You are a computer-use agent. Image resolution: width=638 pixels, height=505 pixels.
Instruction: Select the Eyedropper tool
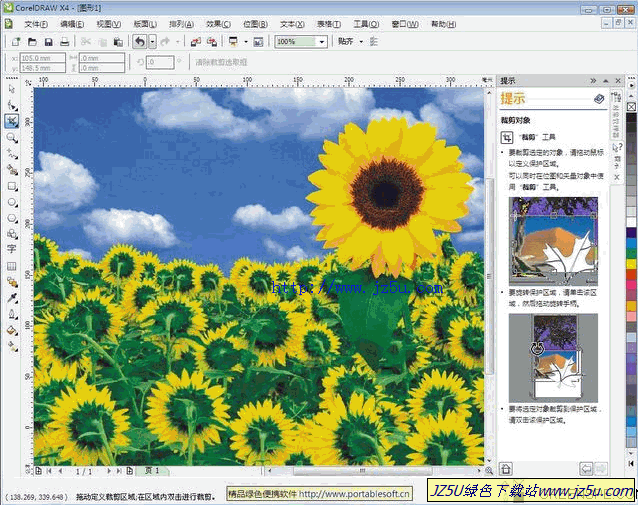click(x=12, y=297)
